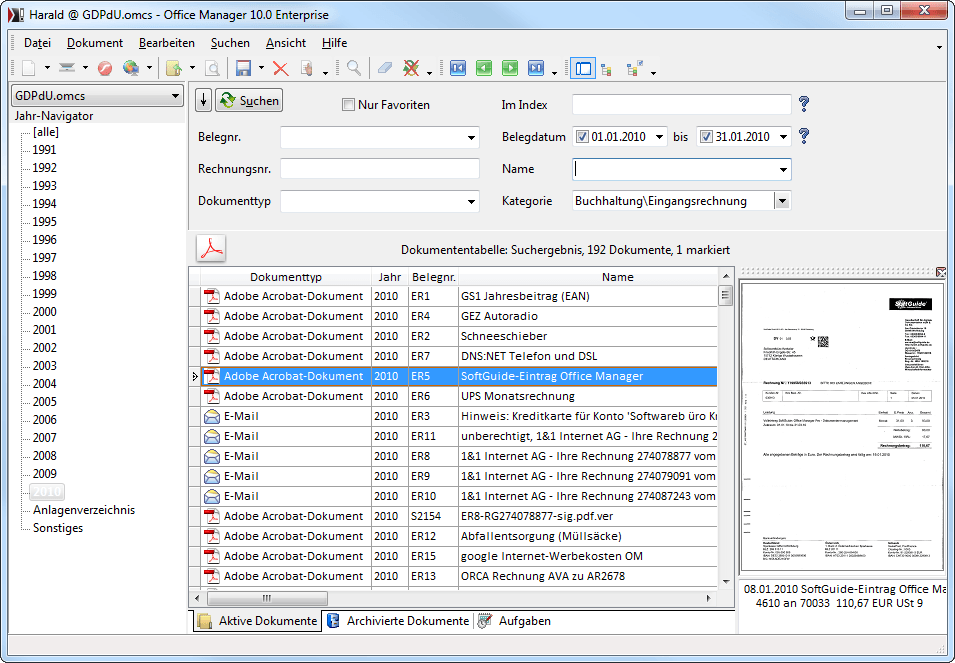Select the Aktive Dokumente tab
The height and width of the screenshot is (663, 955).
(258, 621)
